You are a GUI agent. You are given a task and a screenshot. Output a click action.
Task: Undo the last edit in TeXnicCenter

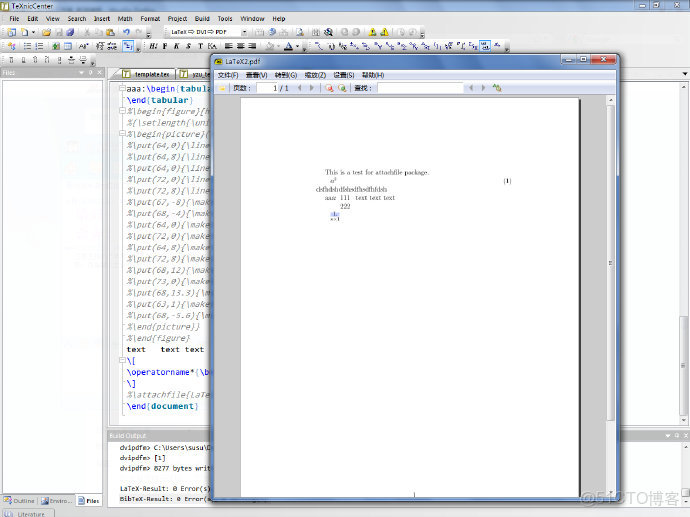point(127,32)
